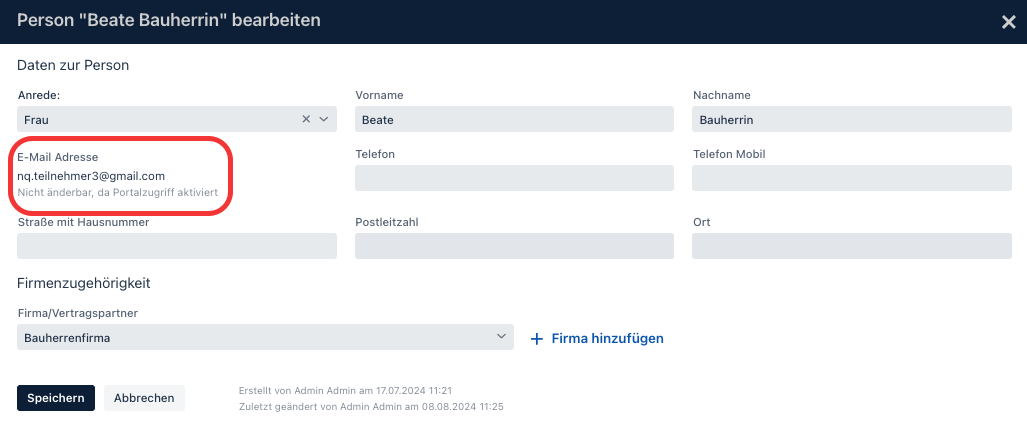Cancel editing with Abbrechen button
Screen dimensions: 1027x429
click(x=144, y=398)
